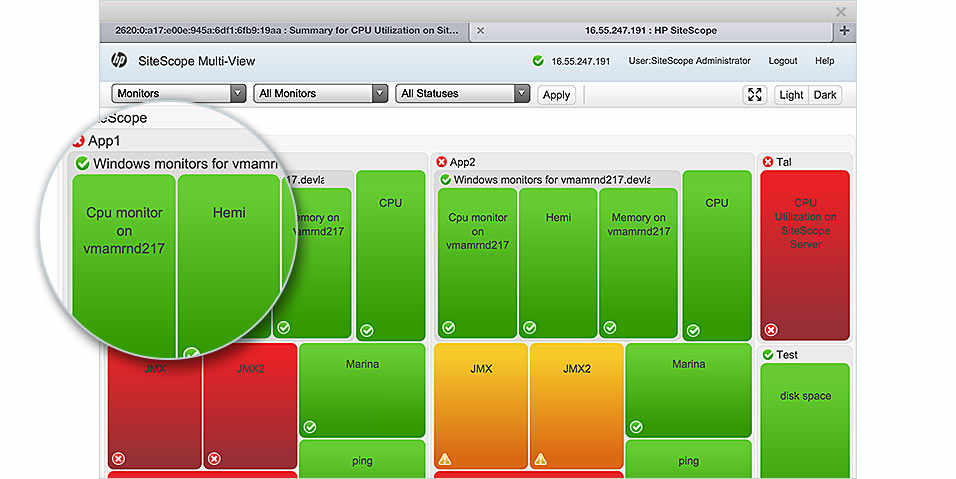Open the All Statuses dropdown
This screenshot has height=479, width=956.
coord(463,93)
